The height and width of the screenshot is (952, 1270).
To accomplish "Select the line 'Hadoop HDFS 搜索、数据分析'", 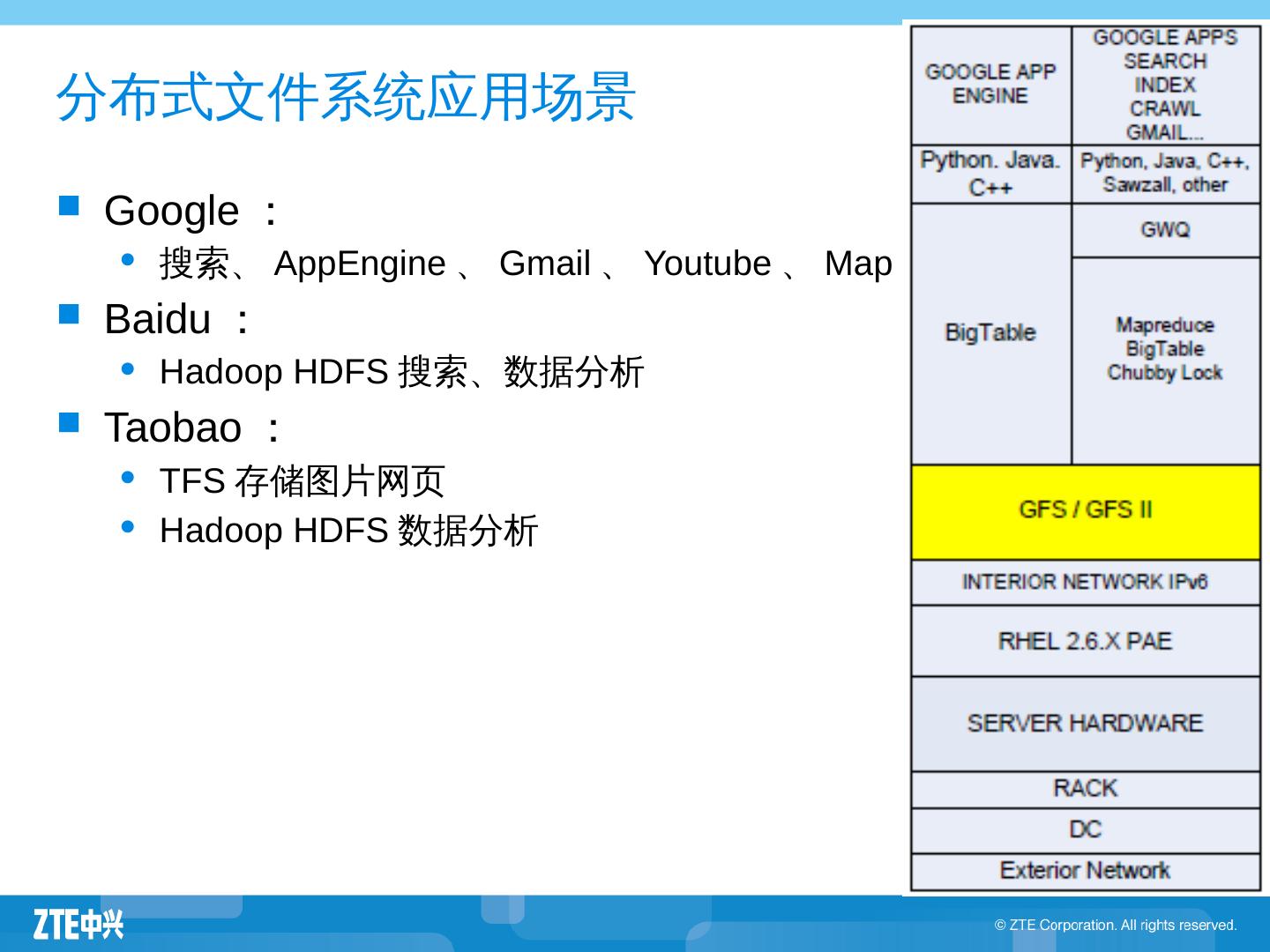I will pyautogui.click(x=402, y=372).
